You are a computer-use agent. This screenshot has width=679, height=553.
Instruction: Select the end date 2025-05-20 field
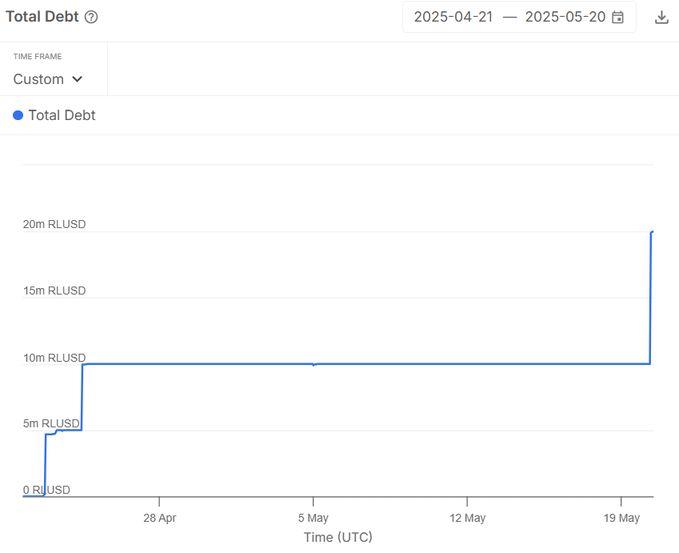tap(564, 17)
